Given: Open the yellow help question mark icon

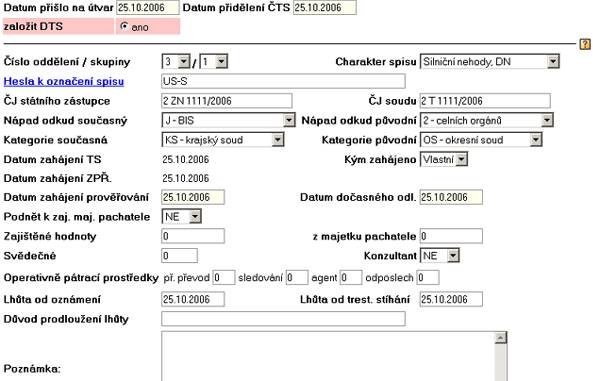Looking at the screenshot, I should pyautogui.click(x=585, y=44).
